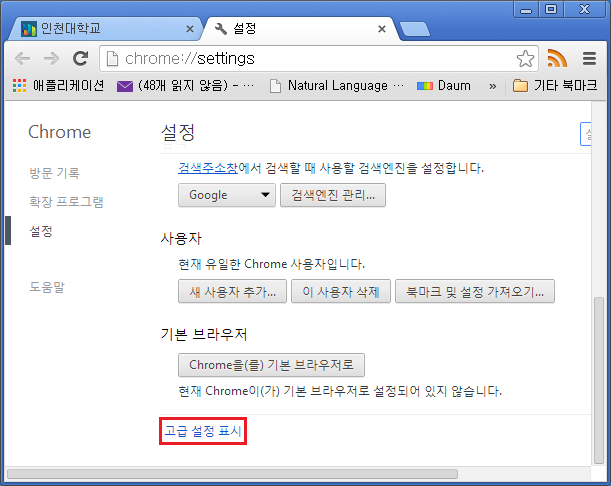The height and width of the screenshot is (486, 611).
Task: Click the vertical scrollbar thumb
Action: (x=599, y=380)
